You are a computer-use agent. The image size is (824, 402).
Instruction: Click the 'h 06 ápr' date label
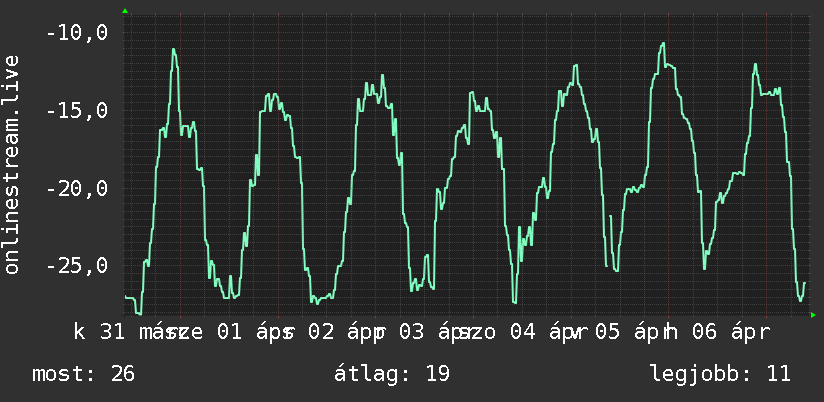[716, 333]
